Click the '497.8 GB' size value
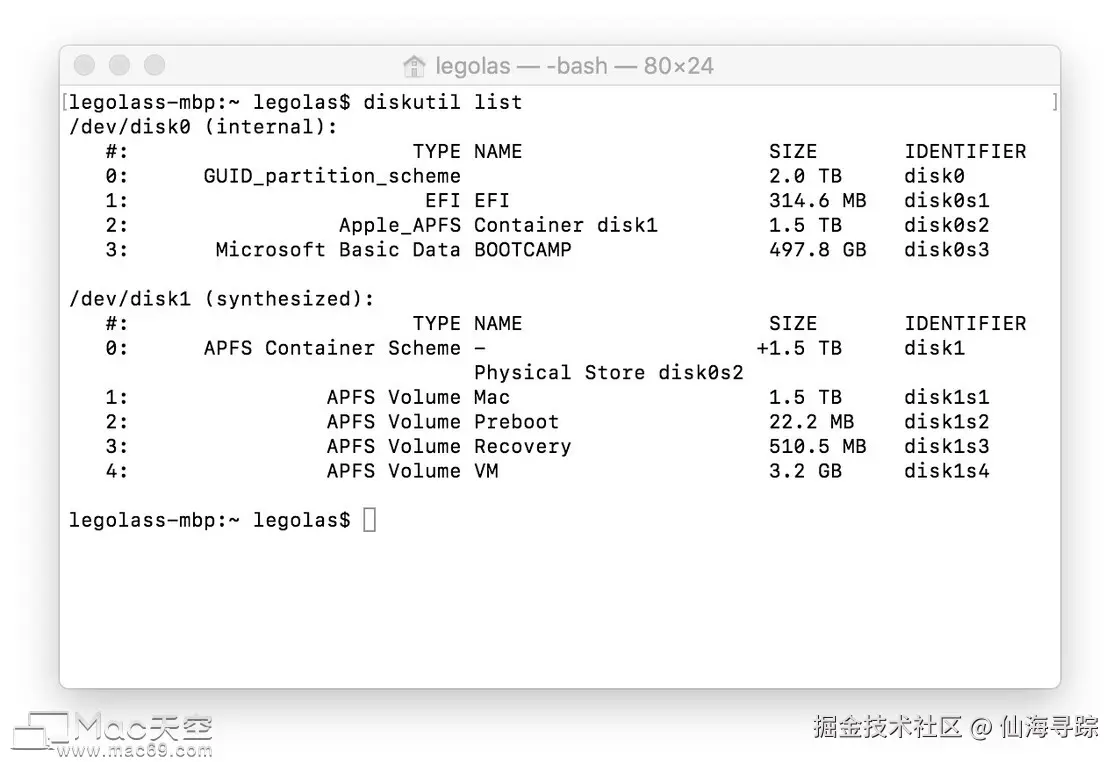 [x=817, y=250]
